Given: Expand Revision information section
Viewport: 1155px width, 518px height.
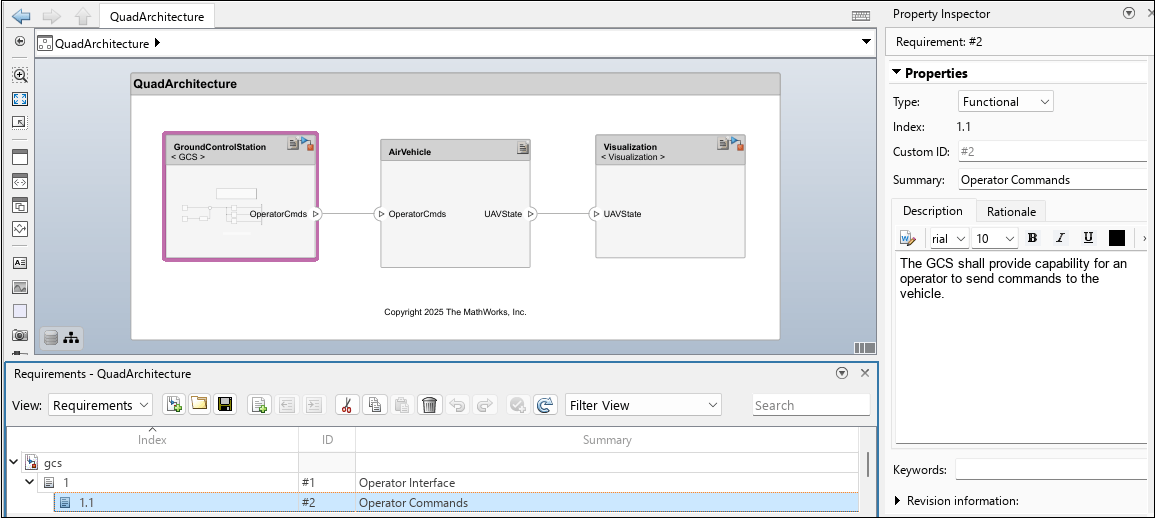Looking at the screenshot, I should (x=897, y=501).
